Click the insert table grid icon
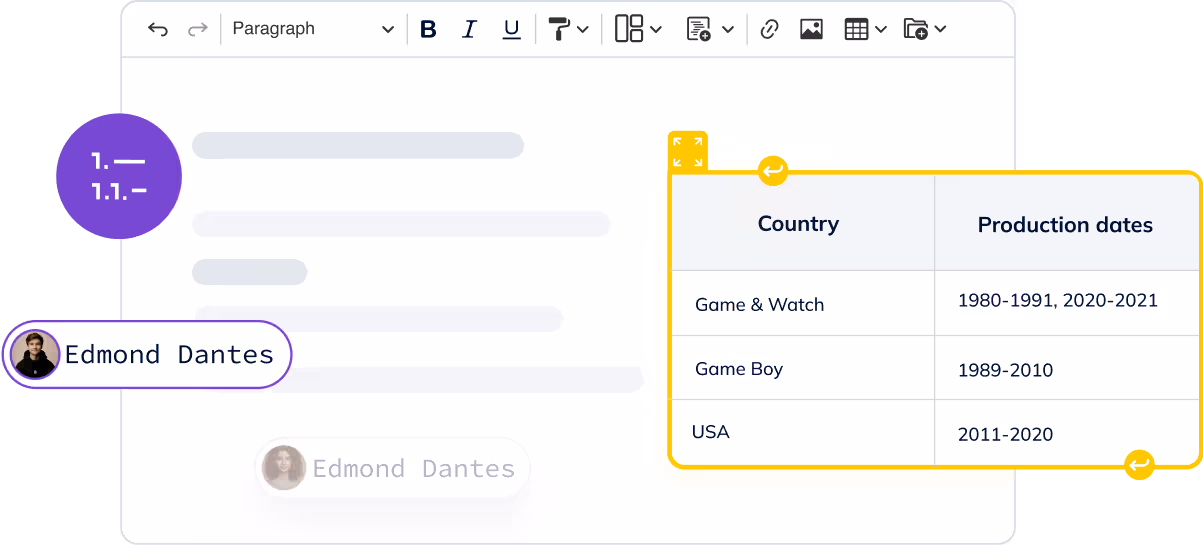1203x545 pixels. (x=856, y=29)
